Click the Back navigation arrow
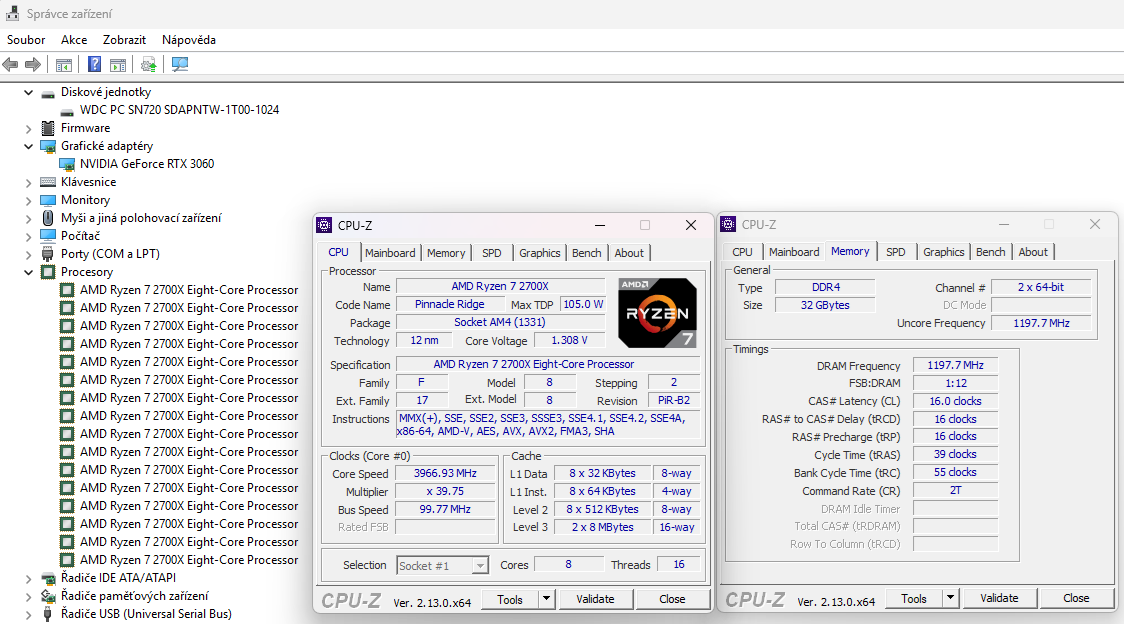 tap(10, 64)
